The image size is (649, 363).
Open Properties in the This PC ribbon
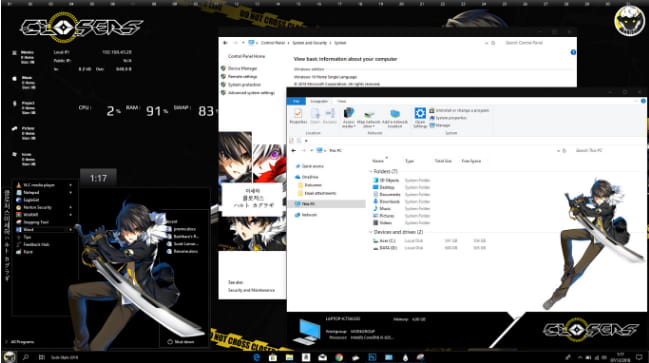coord(298,116)
